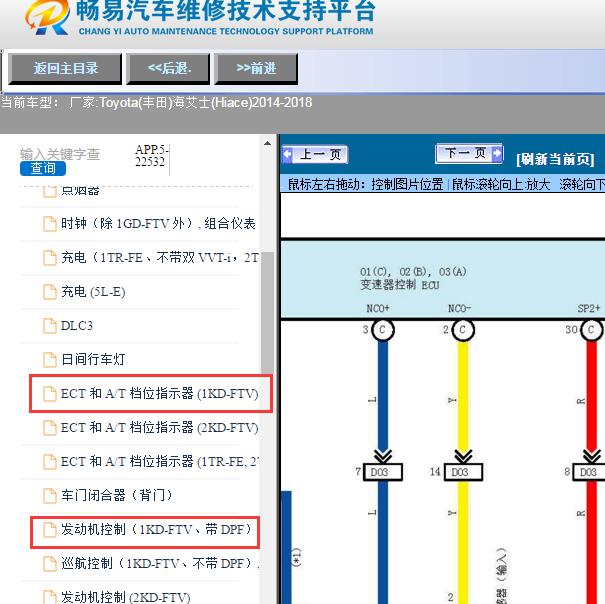
Task: Click the SP2+ terminal label
Action: point(589,308)
